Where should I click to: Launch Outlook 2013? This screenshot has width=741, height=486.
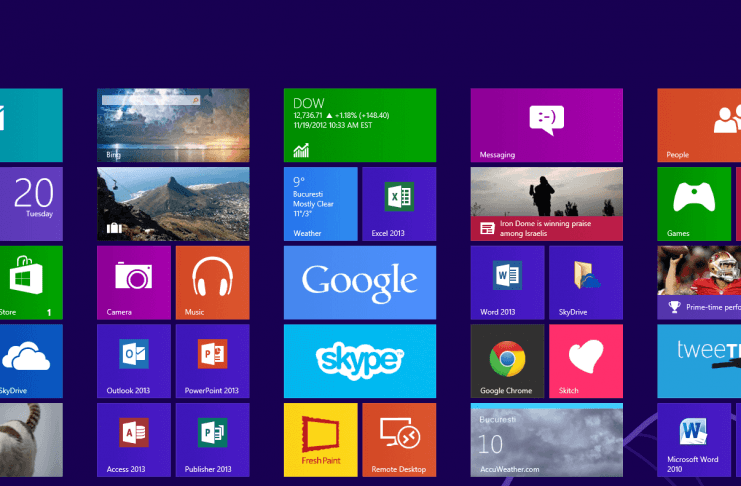point(134,361)
